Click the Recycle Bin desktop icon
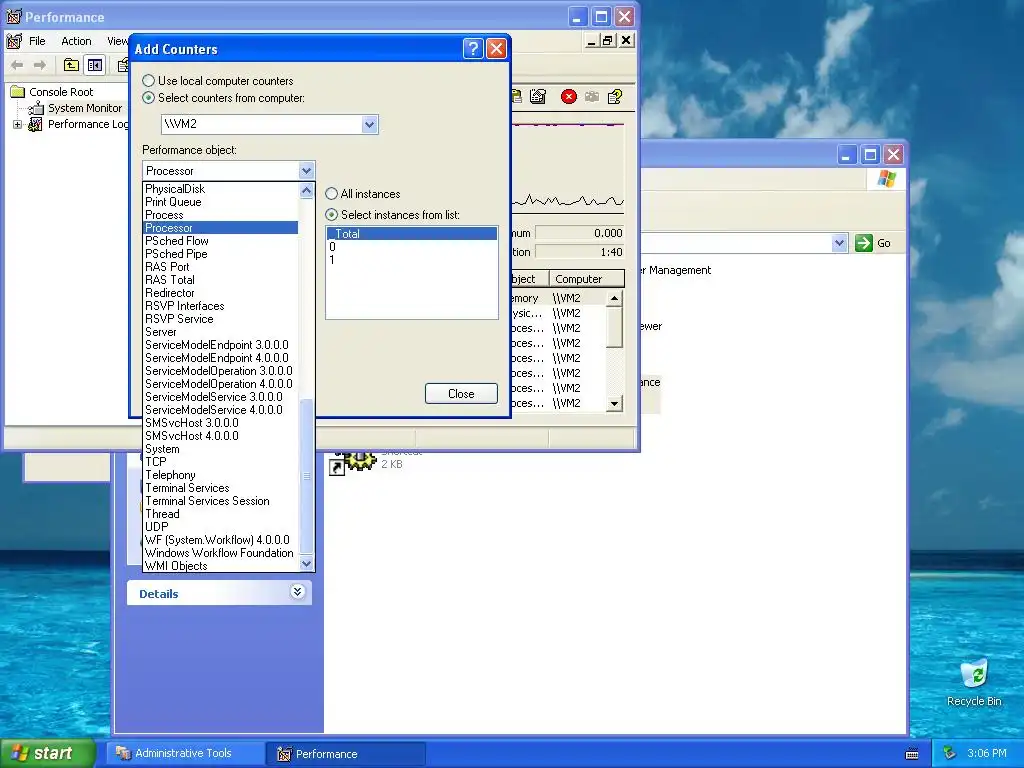Screen dimensions: 1024x768 click(x=974, y=683)
